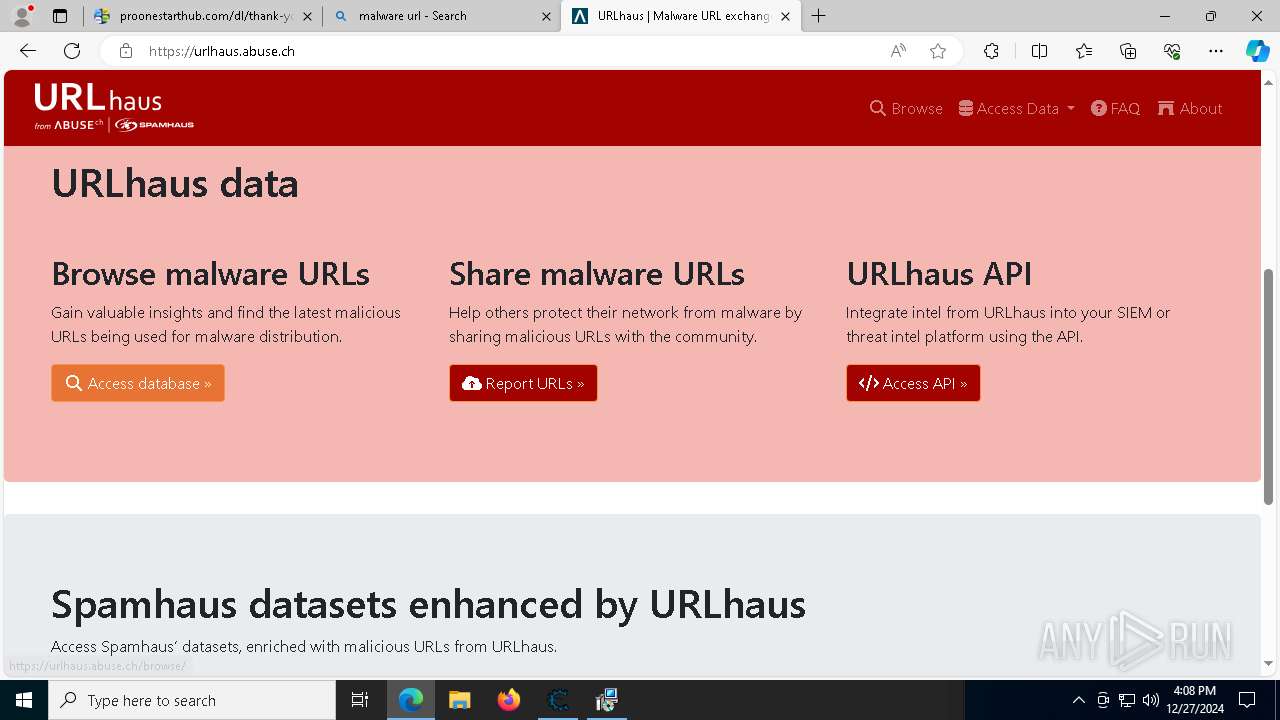
Task: Click the page vertical scrollbar thumb
Action: 1269,385
